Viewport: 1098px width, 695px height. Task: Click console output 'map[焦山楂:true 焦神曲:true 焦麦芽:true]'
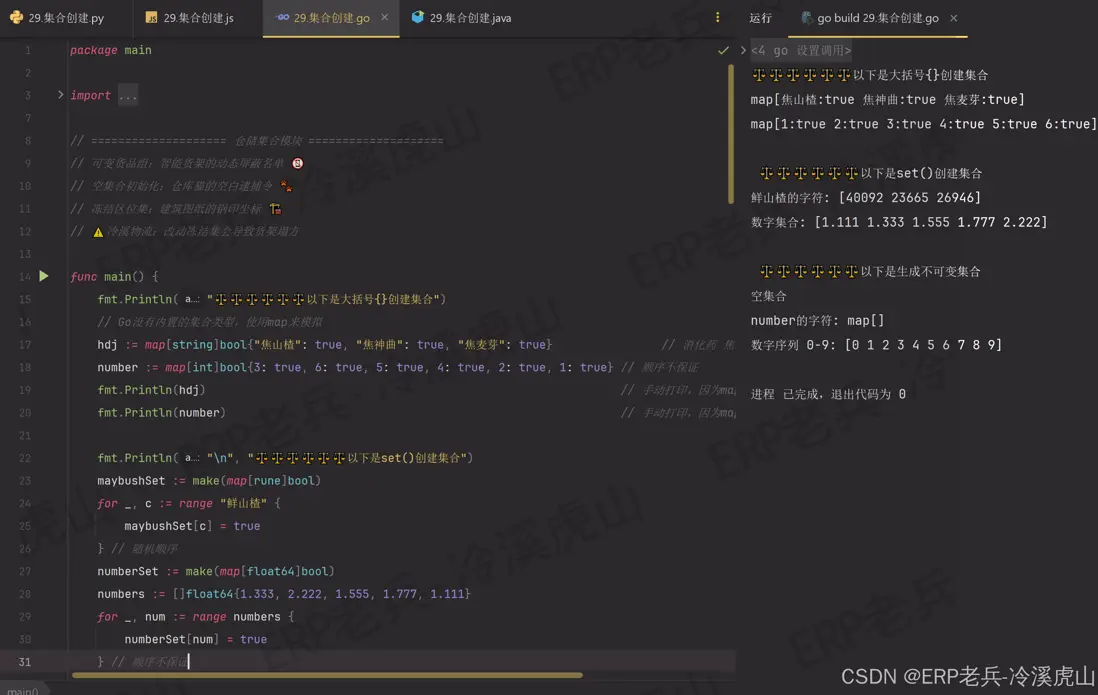tap(887, 99)
